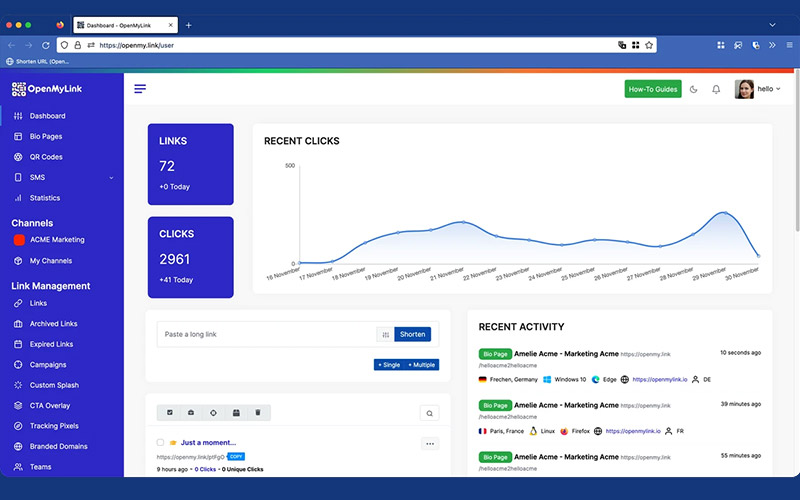Expand the list-all-tabs chevron
Image resolution: width=800 pixels, height=500 pixels.
coord(772,25)
